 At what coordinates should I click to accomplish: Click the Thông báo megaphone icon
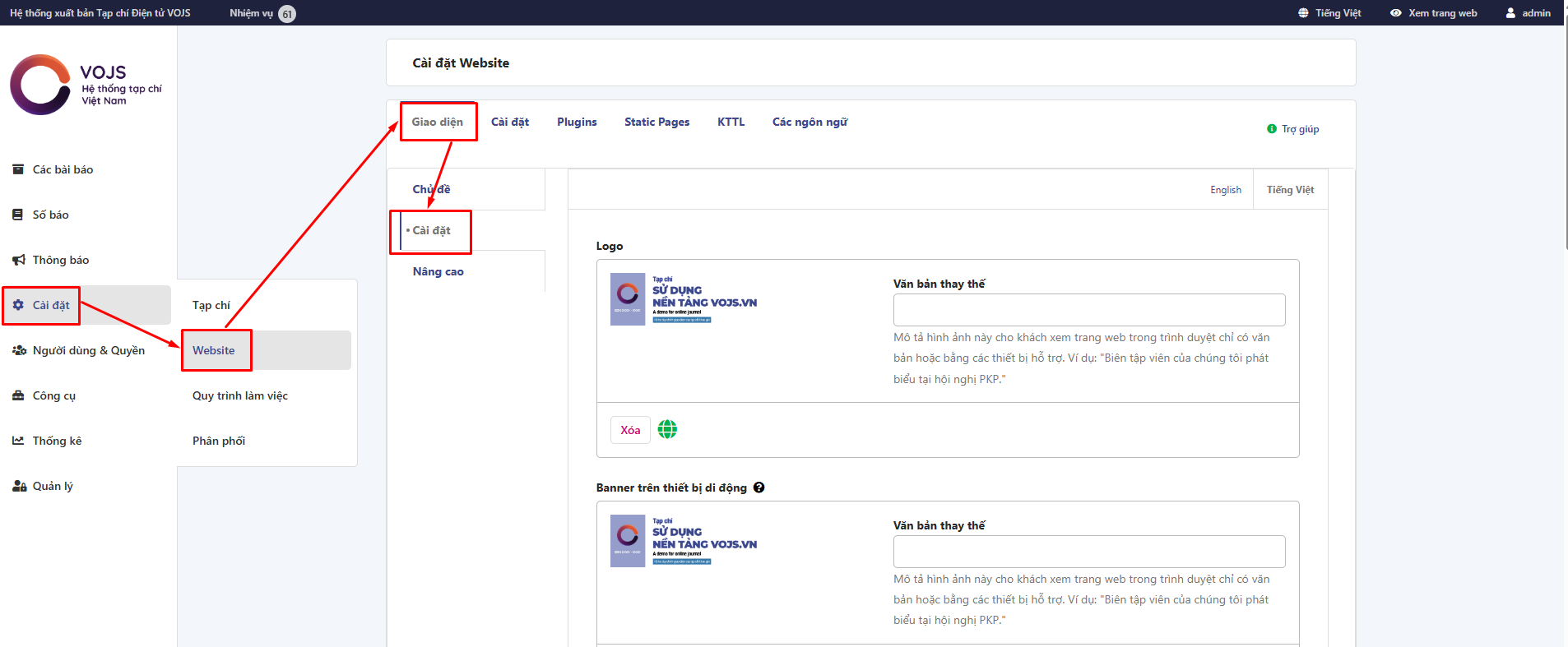click(x=18, y=260)
